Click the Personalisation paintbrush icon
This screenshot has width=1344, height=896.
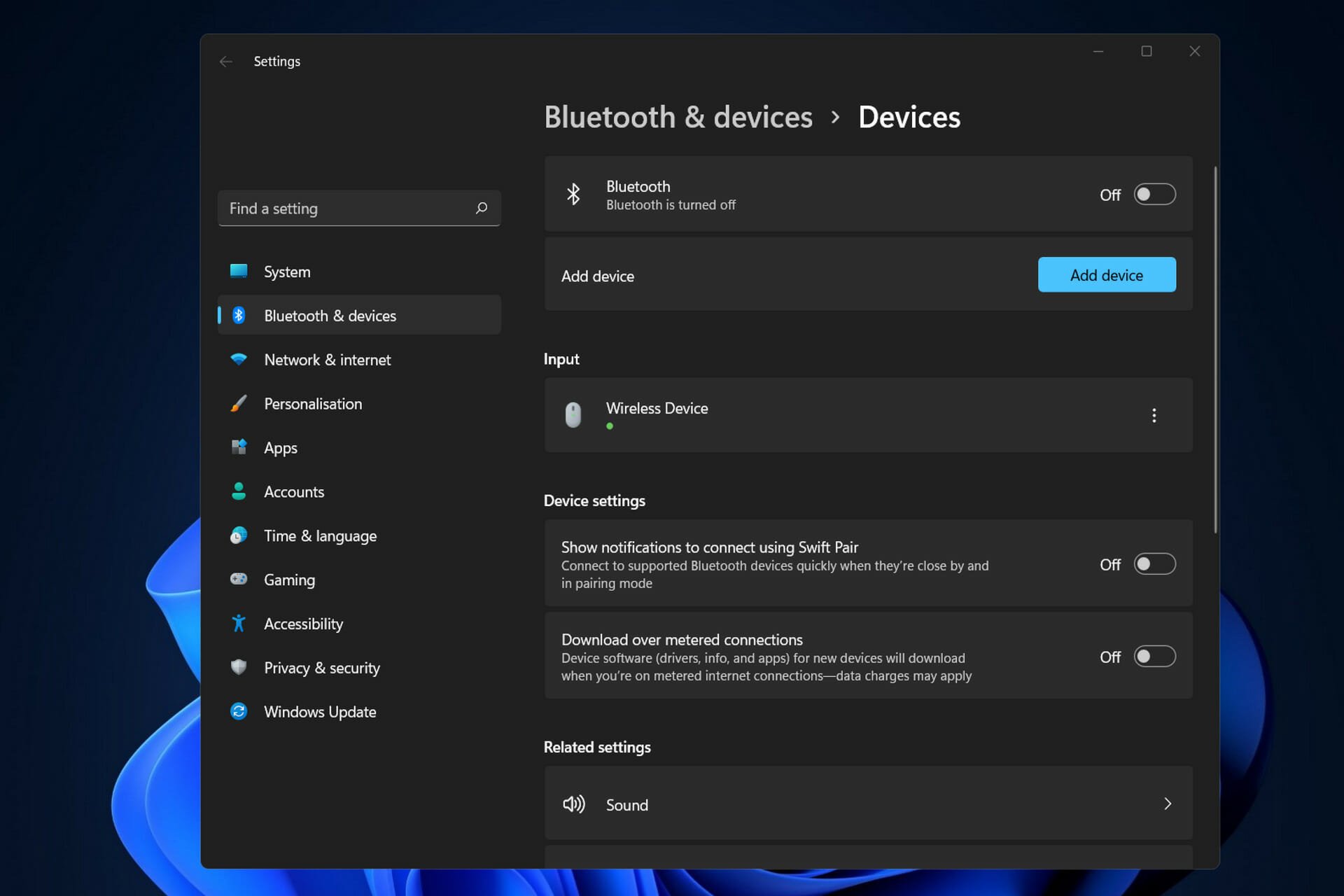(239, 403)
